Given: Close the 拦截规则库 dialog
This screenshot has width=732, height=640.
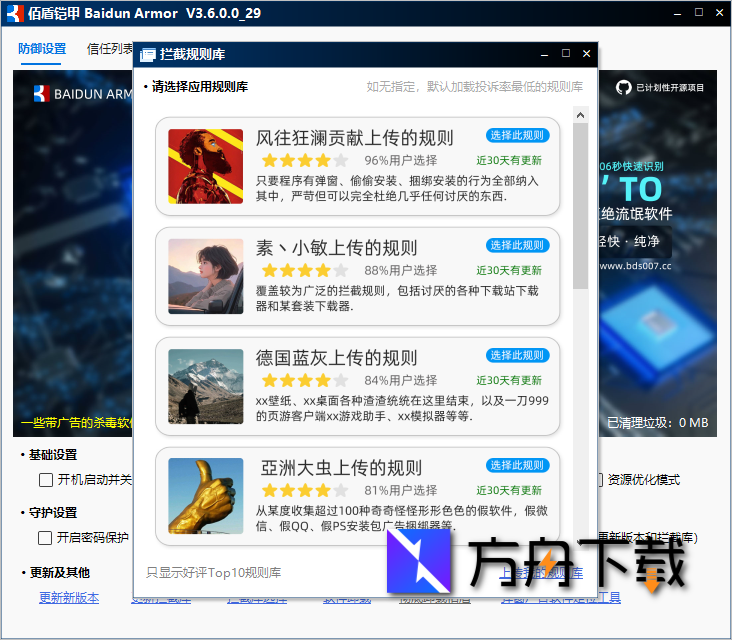Looking at the screenshot, I should click(587, 54).
